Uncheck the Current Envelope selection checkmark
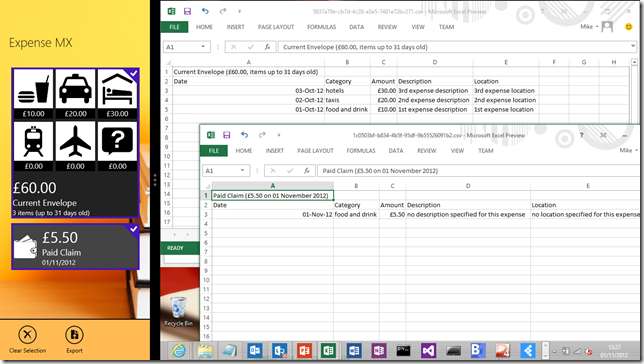 tap(133, 74)
